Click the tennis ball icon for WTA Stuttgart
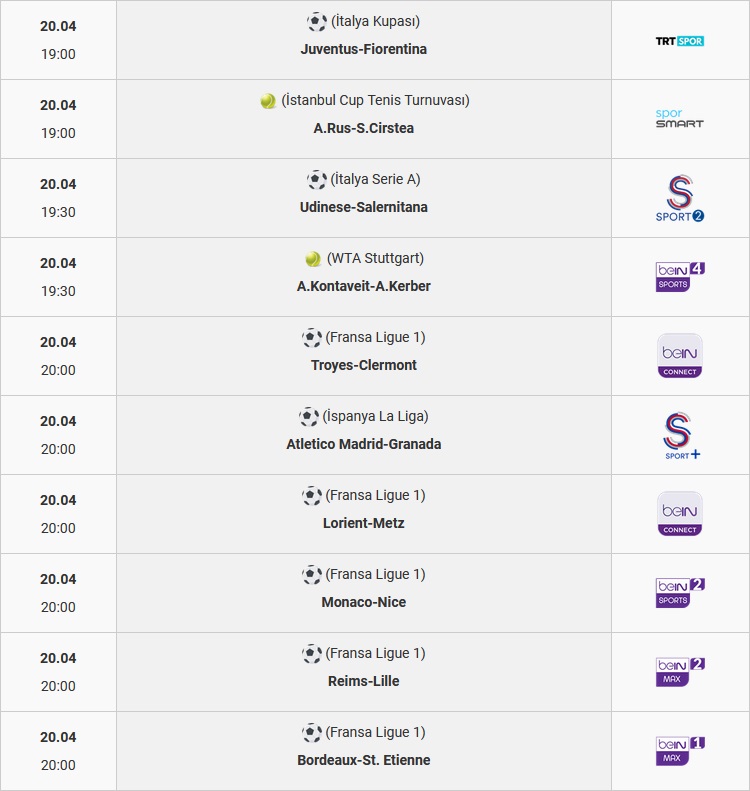 (313, 259)
